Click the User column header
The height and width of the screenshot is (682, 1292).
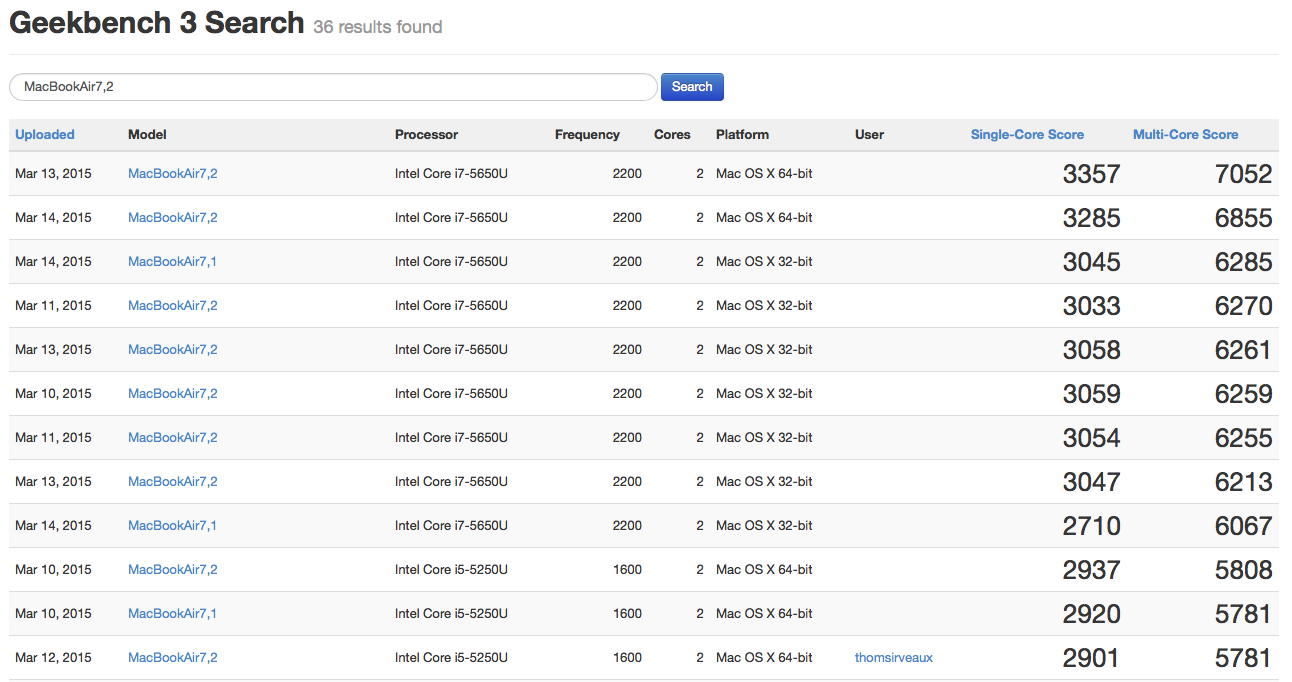pyautogui.click(x=869, y=134)
